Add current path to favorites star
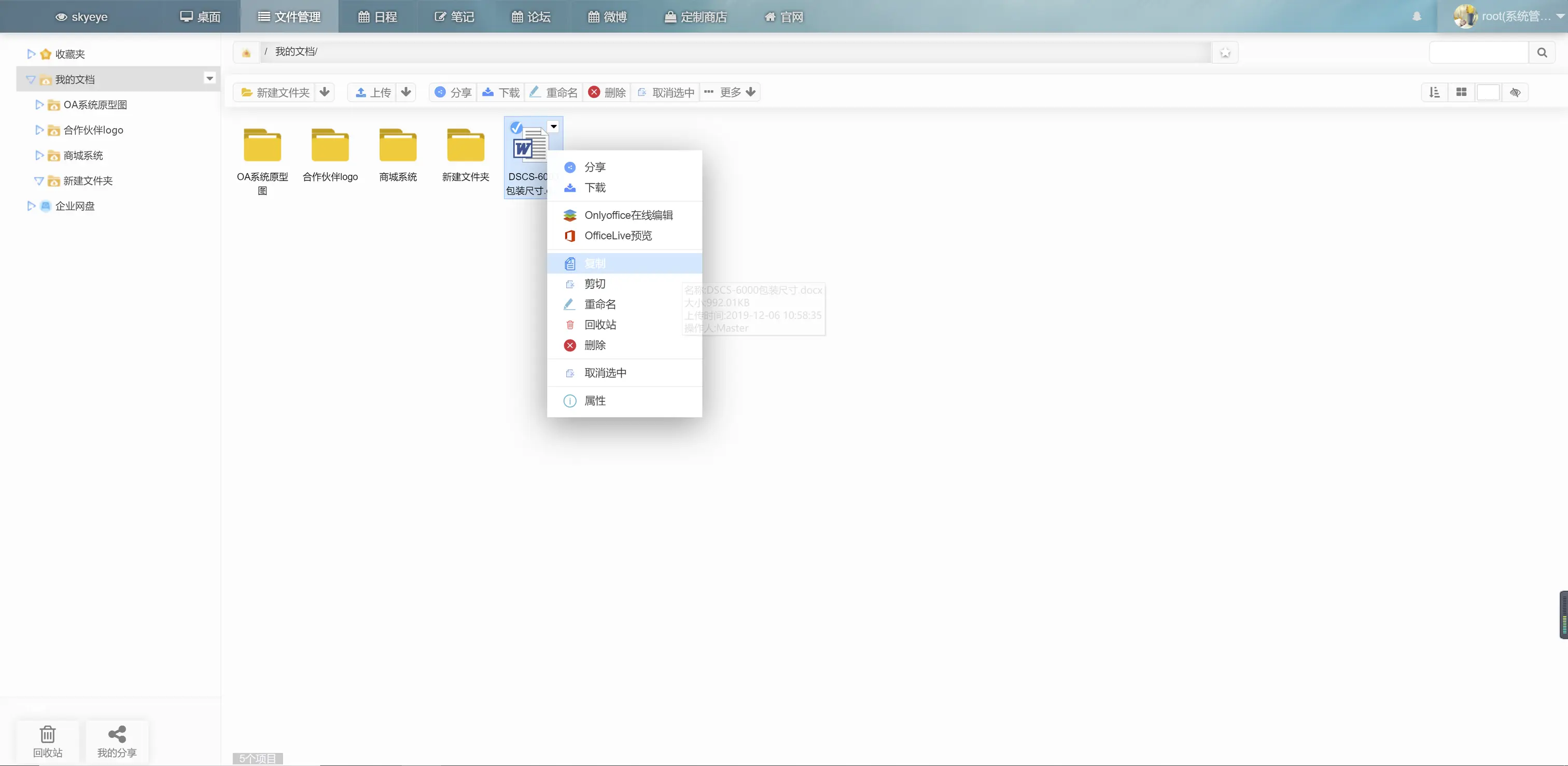The width and height of the screenshot is (1568, 766). pyautogui.click(x=1225, y=52)
